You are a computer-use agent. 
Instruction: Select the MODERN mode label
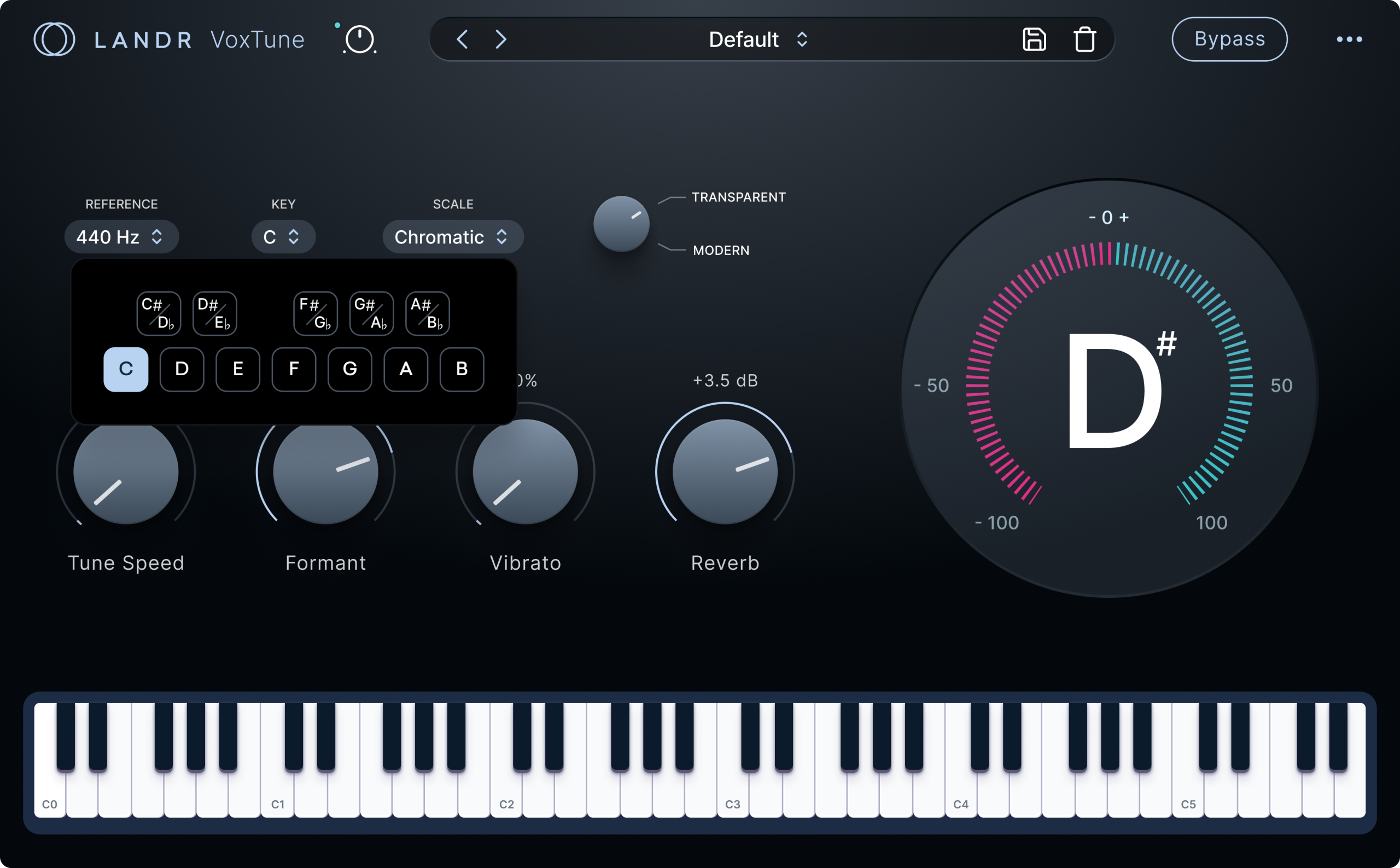click(x=720, y=251)
